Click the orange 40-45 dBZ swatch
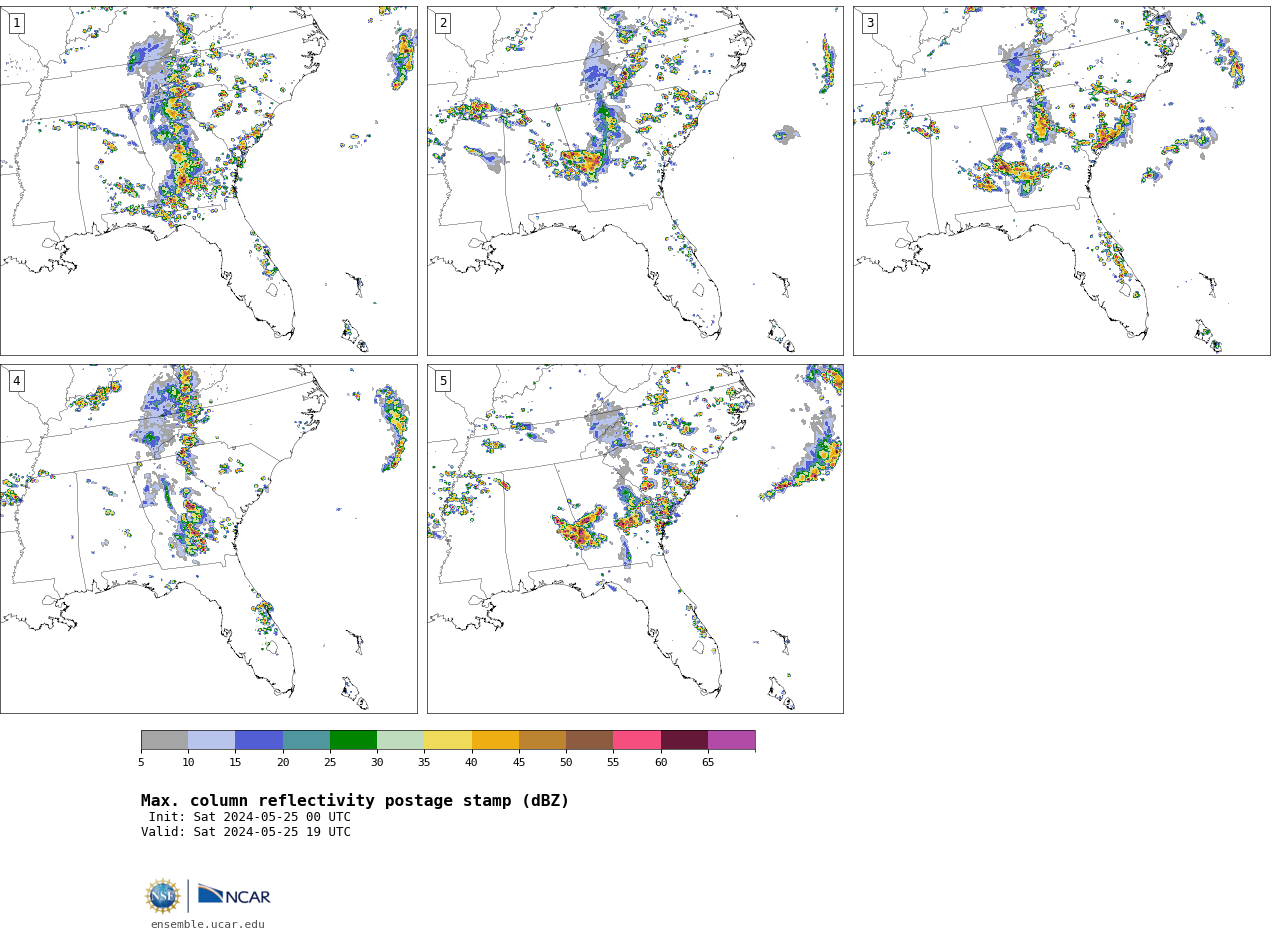Screen dimensions: 1280x936 (x=495, y=740)
